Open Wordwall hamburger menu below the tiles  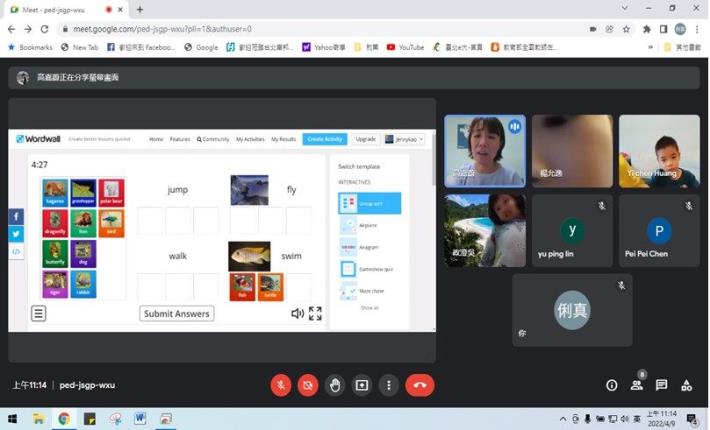point(39,313)
